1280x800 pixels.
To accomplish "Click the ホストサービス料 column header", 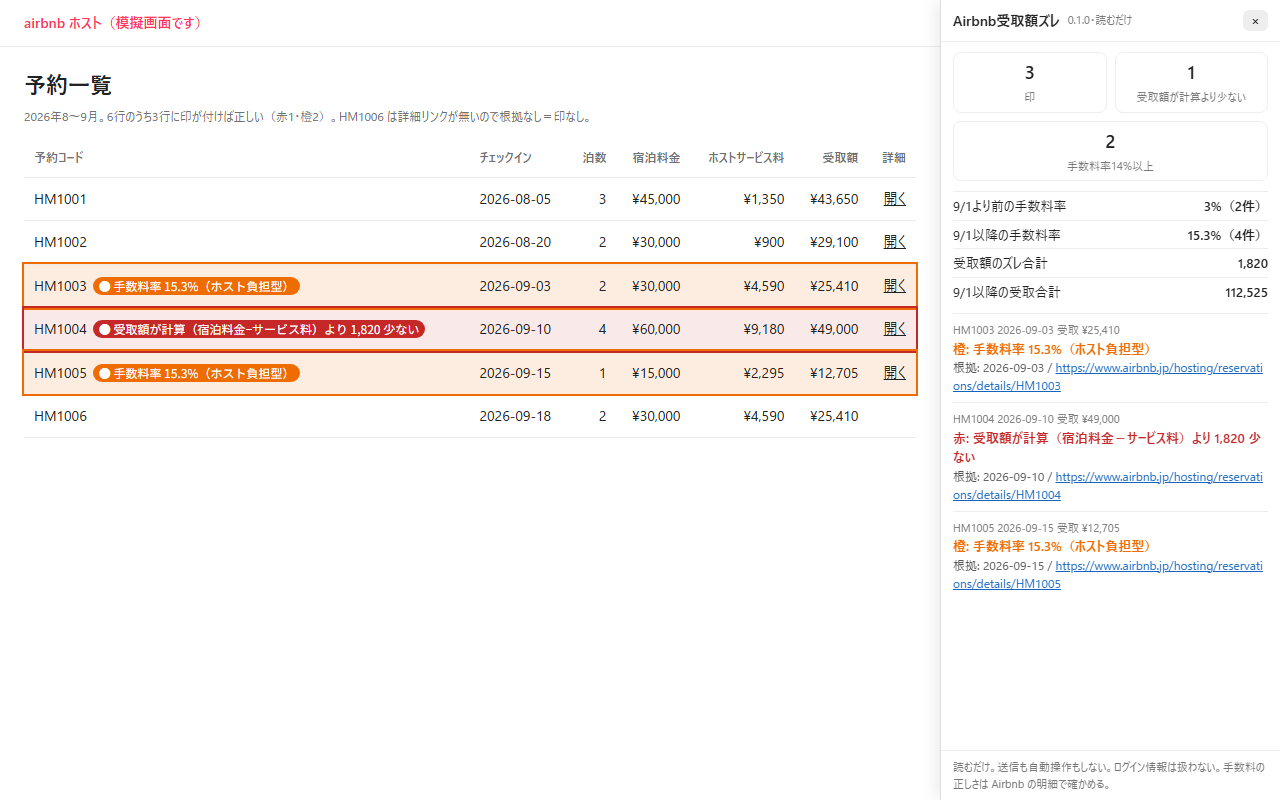I will (x=746, y=158).
